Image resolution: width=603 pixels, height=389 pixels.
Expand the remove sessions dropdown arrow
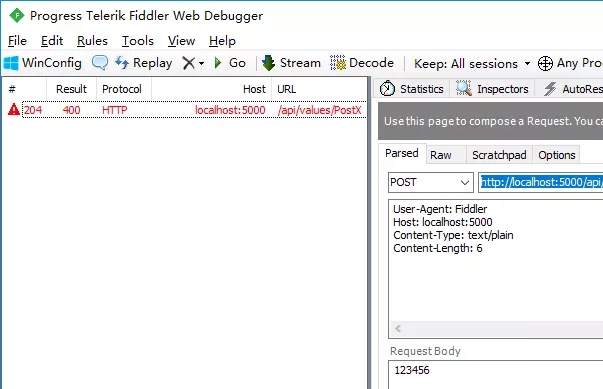202,63
